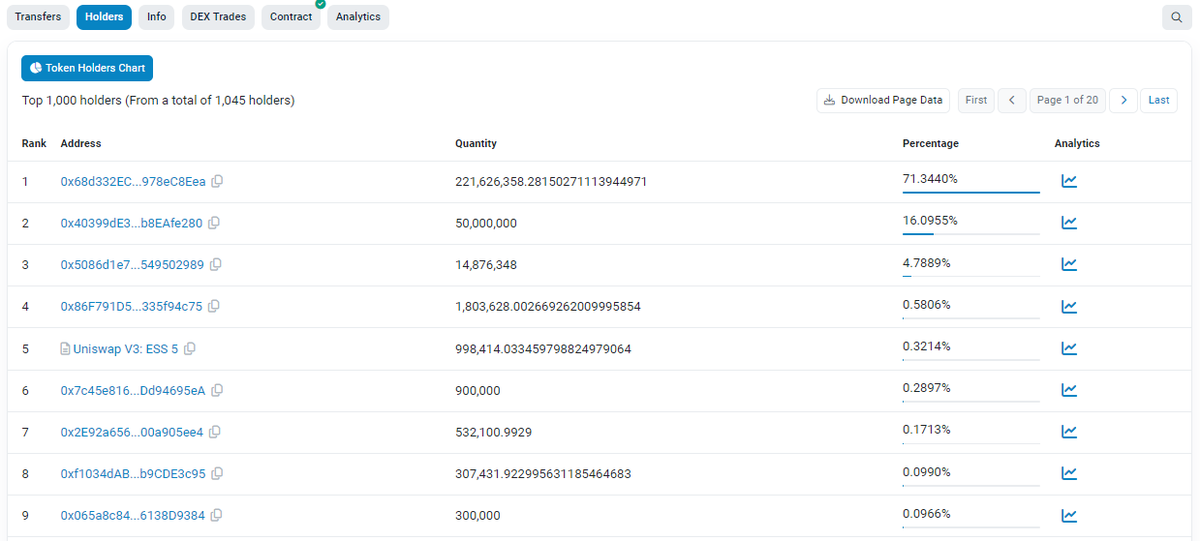Screen dimensions: 1200x541
Task: Open the verified Contract tab
Action: coord(291,17)
